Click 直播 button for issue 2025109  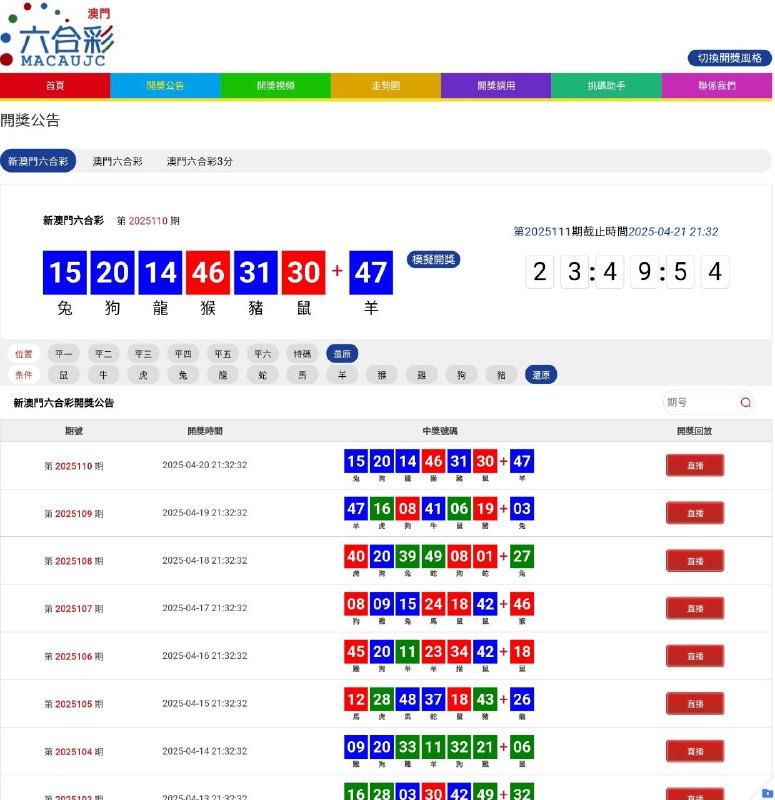click(695, 513)
